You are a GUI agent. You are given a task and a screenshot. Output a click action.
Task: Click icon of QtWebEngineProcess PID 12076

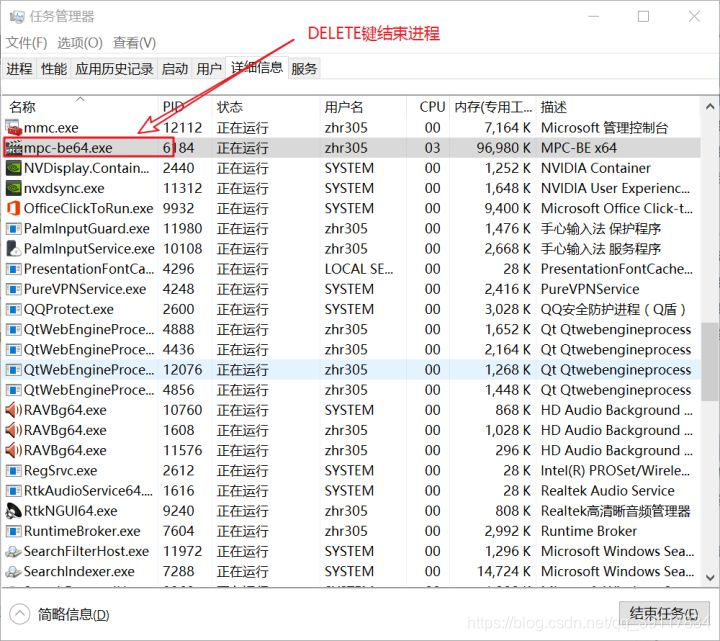[x=13, y=370]
